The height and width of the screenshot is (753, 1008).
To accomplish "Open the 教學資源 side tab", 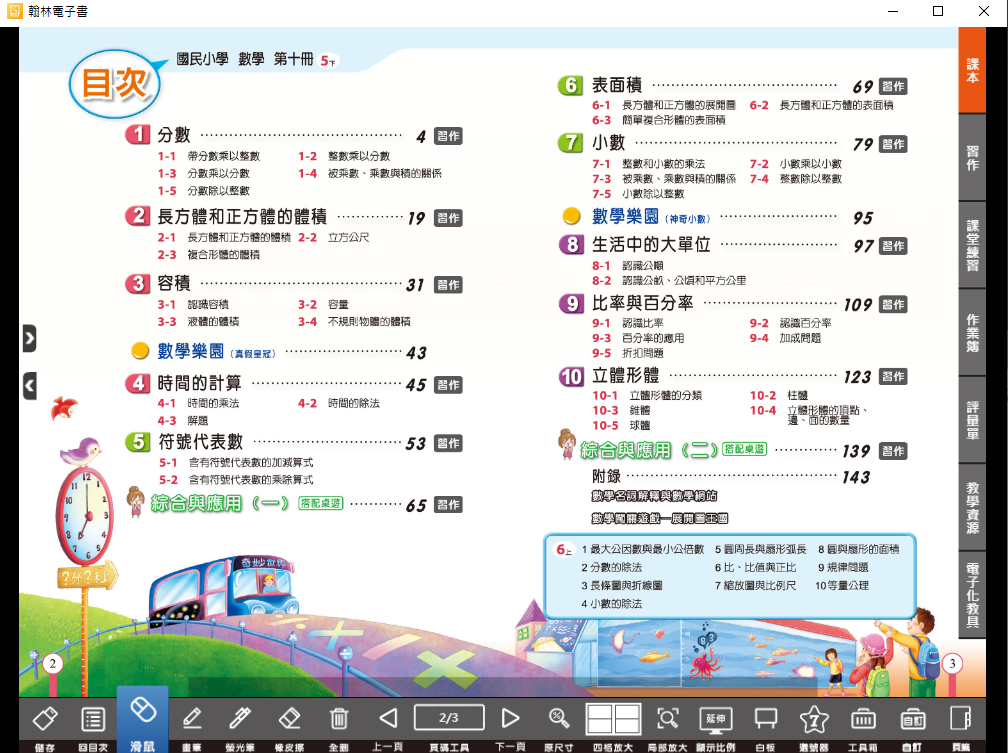I will pos(973,506).
